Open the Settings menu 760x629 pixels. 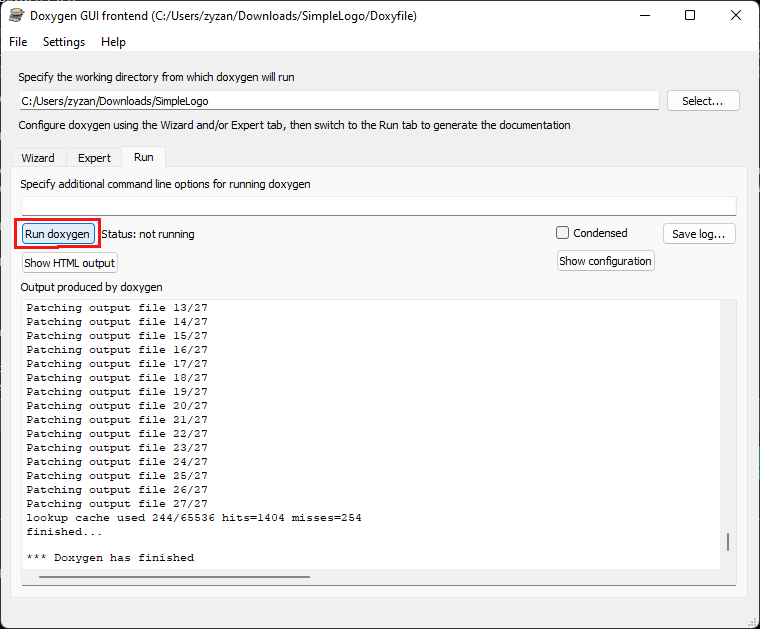point(63,42)
